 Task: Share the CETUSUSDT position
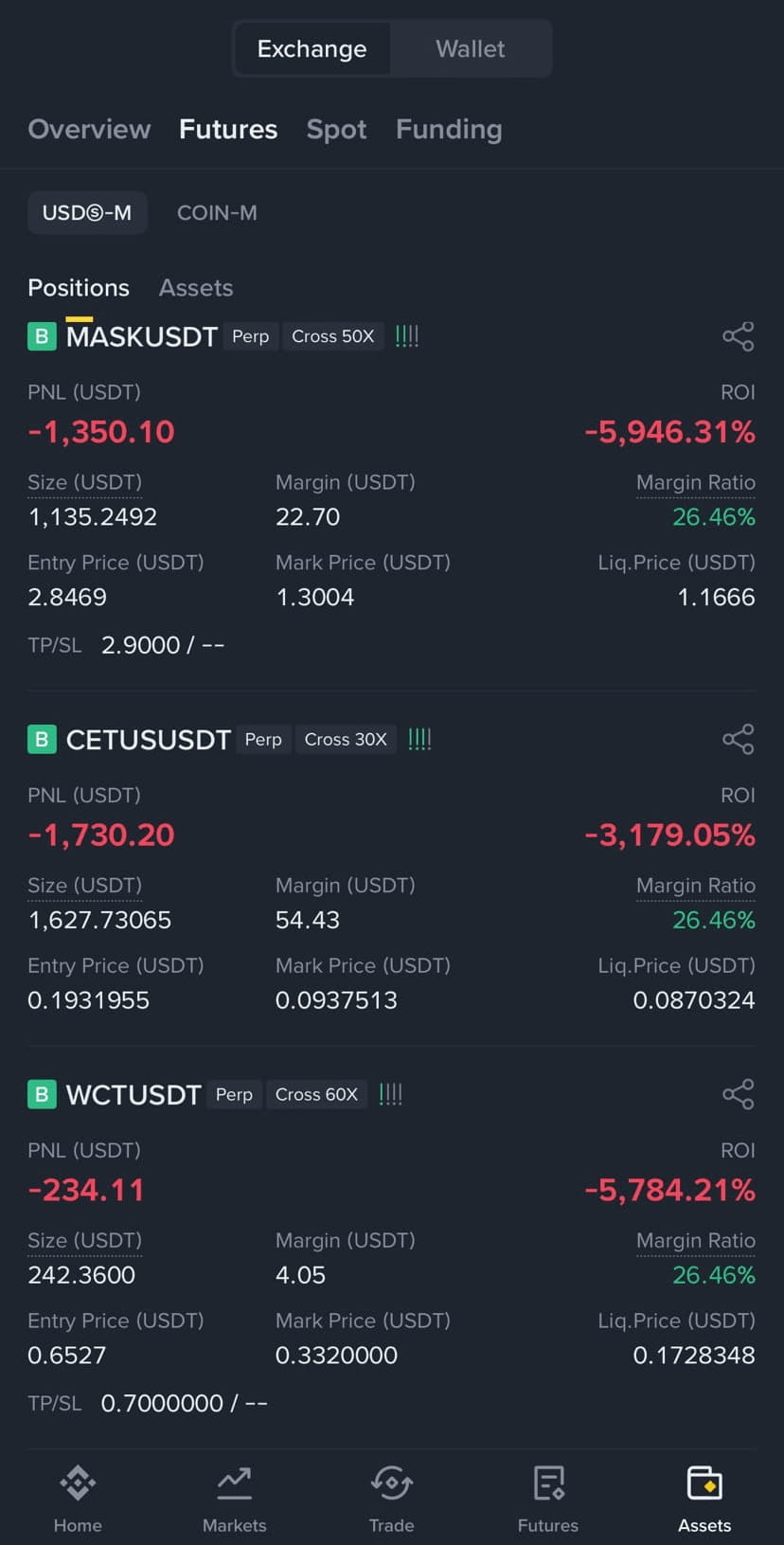(738, 739)
